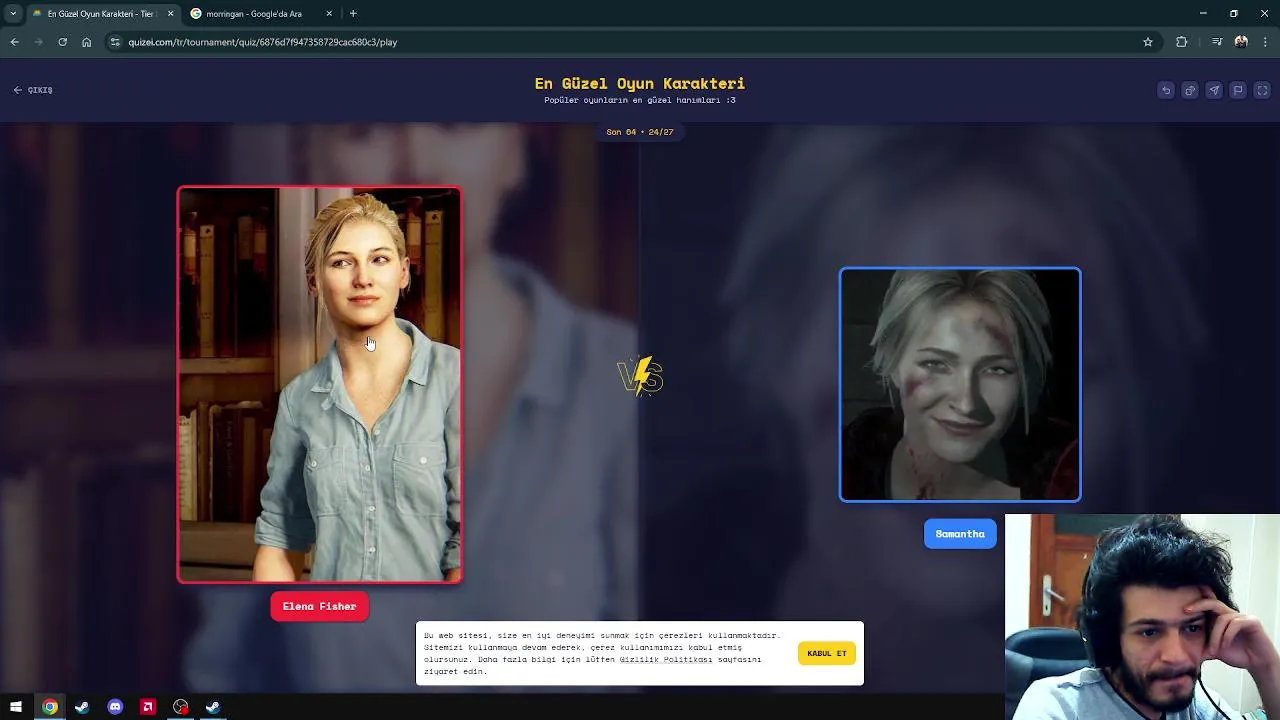Click the Chrome icon in the taskbar
The height and width of the screenshot is (720, 1280).
[49, 707]
